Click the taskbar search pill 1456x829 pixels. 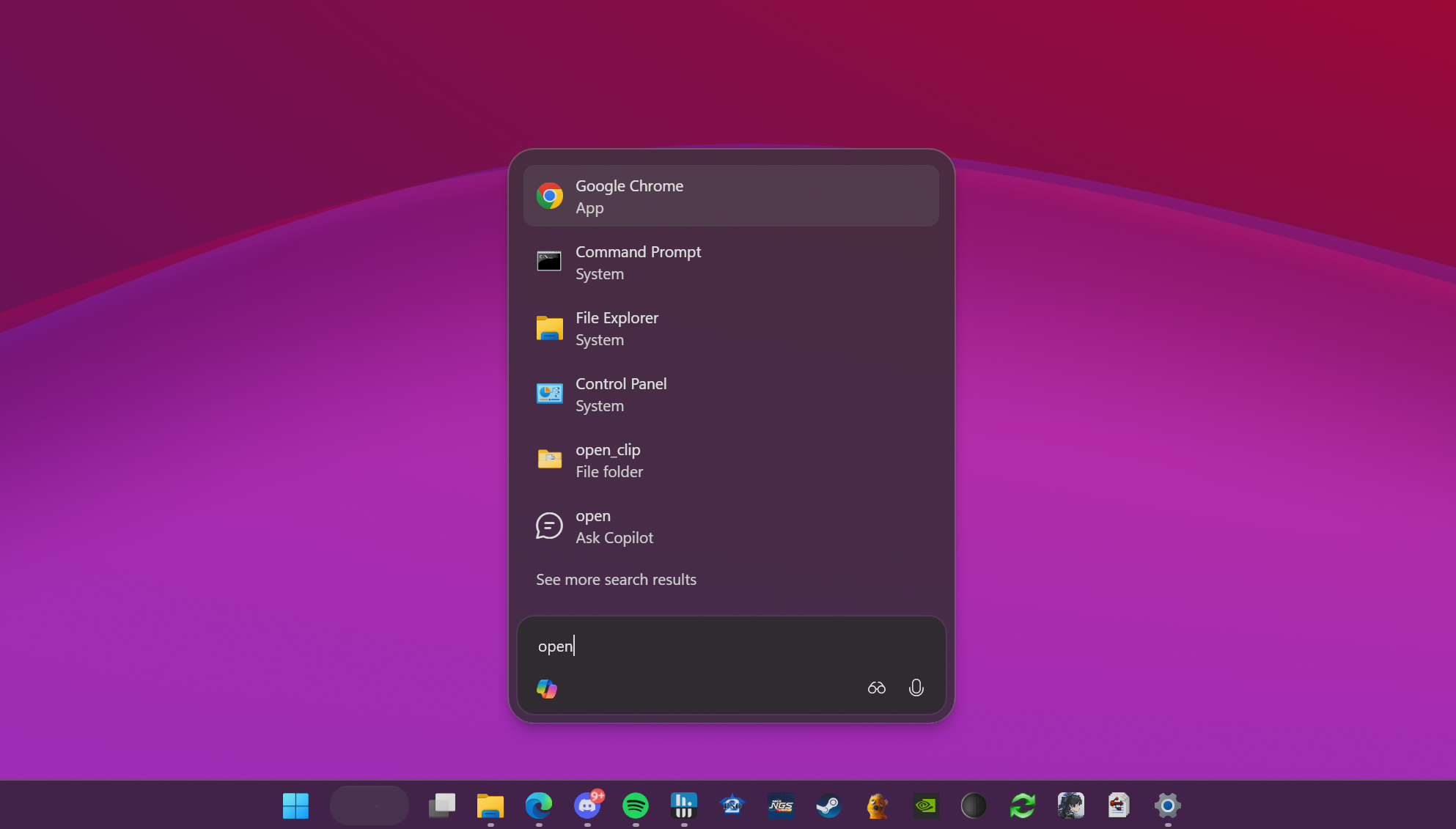369,806
